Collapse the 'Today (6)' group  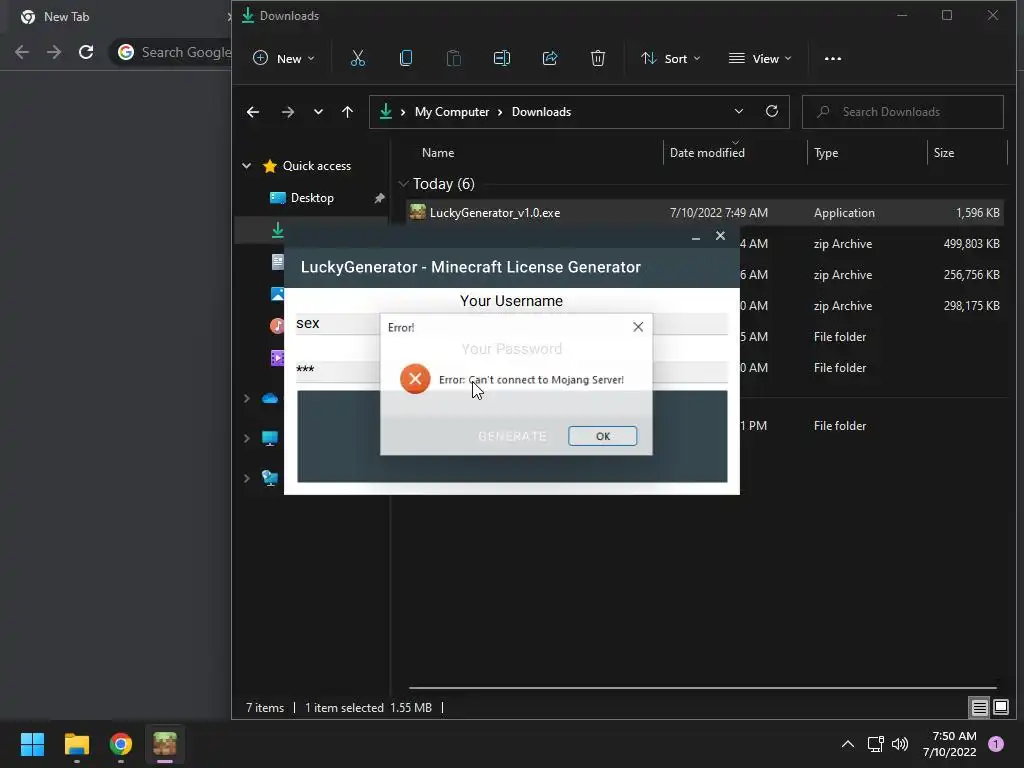click(404, 184)
